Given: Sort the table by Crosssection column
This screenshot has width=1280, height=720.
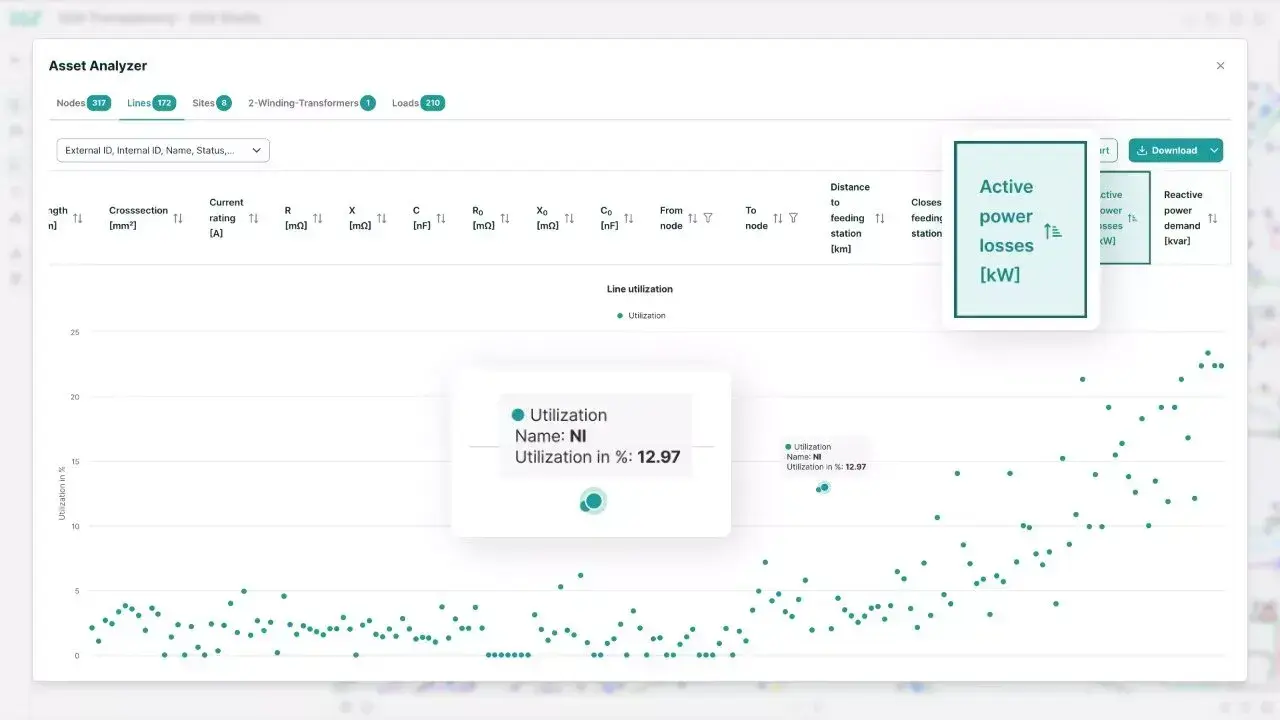Looking at the screenshot, I should click(x=178, y=218).
